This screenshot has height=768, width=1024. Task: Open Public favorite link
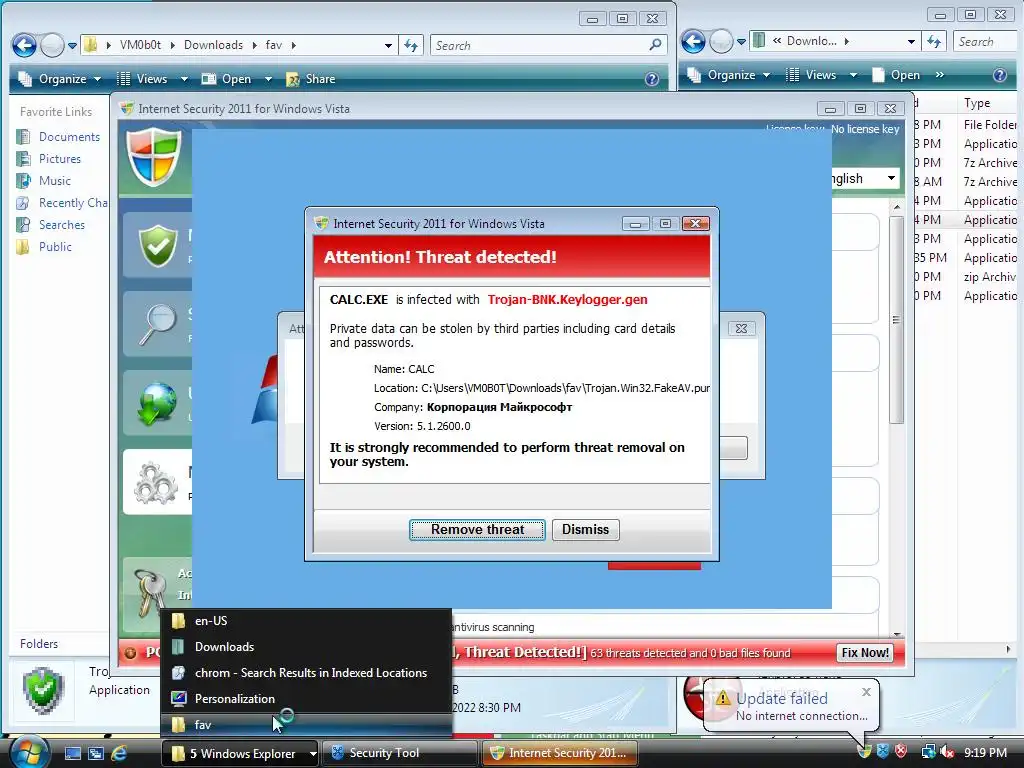55,247
